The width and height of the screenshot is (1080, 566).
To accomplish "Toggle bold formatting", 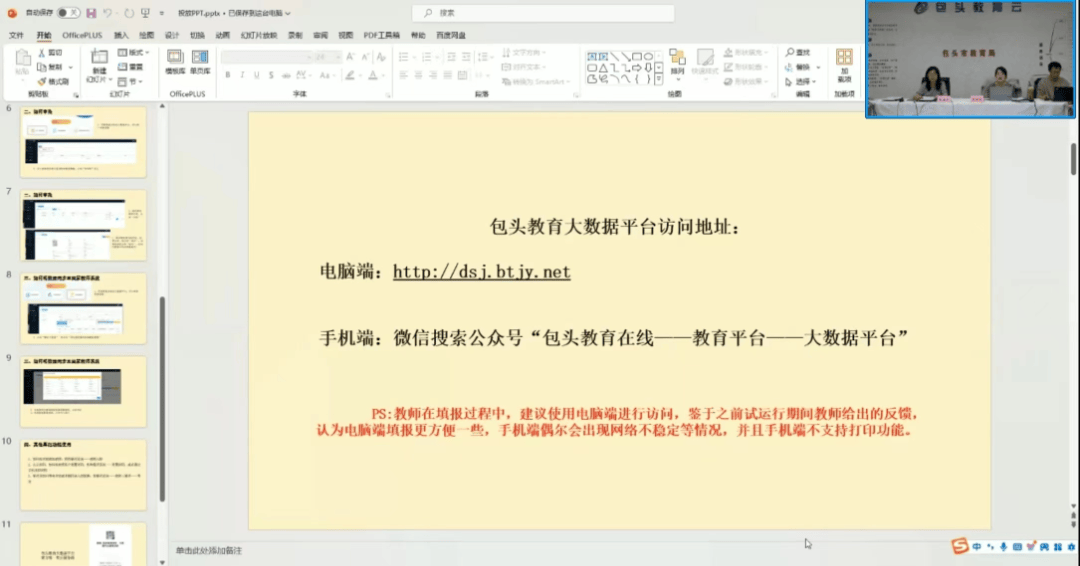I will point(228,75).
